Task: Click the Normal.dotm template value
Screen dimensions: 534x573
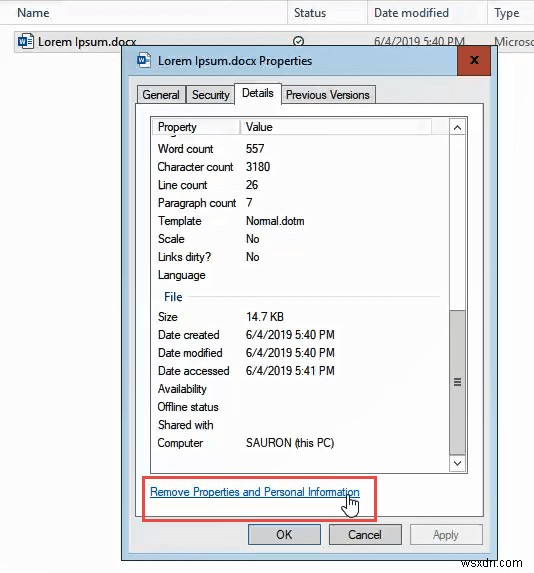Action: coord(275,221)
